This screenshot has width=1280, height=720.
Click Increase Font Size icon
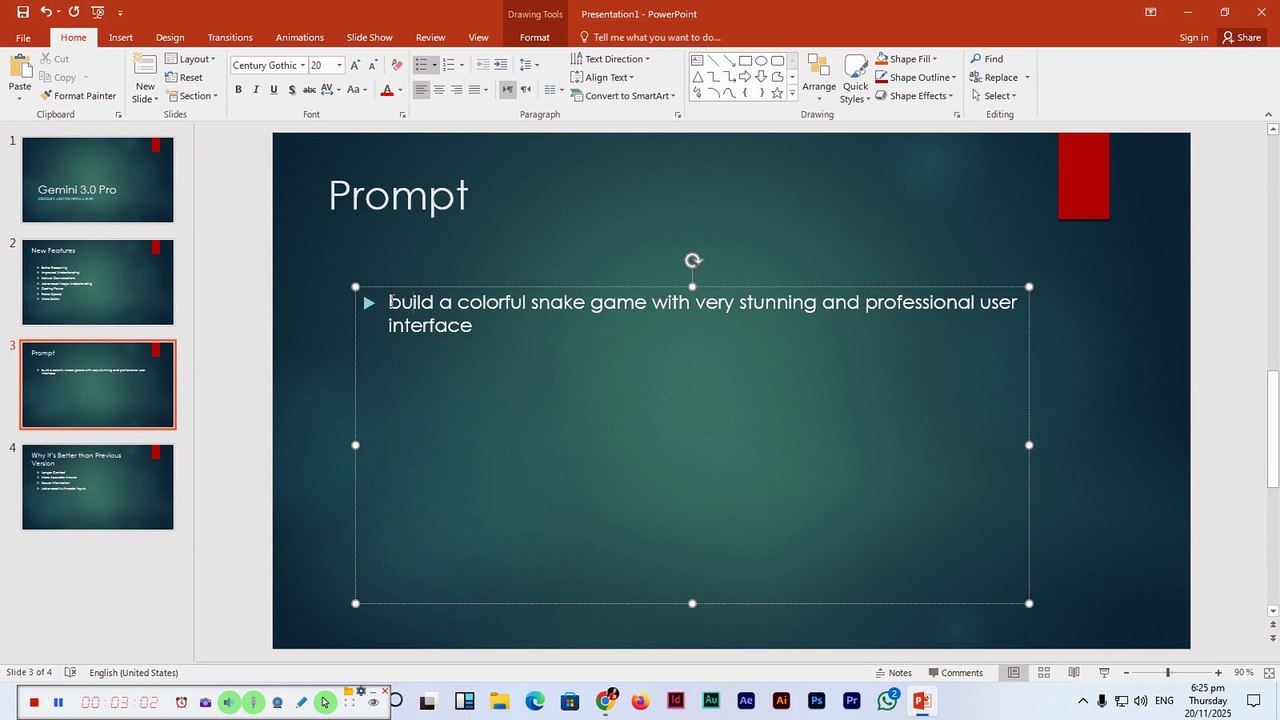click(355, 65)
